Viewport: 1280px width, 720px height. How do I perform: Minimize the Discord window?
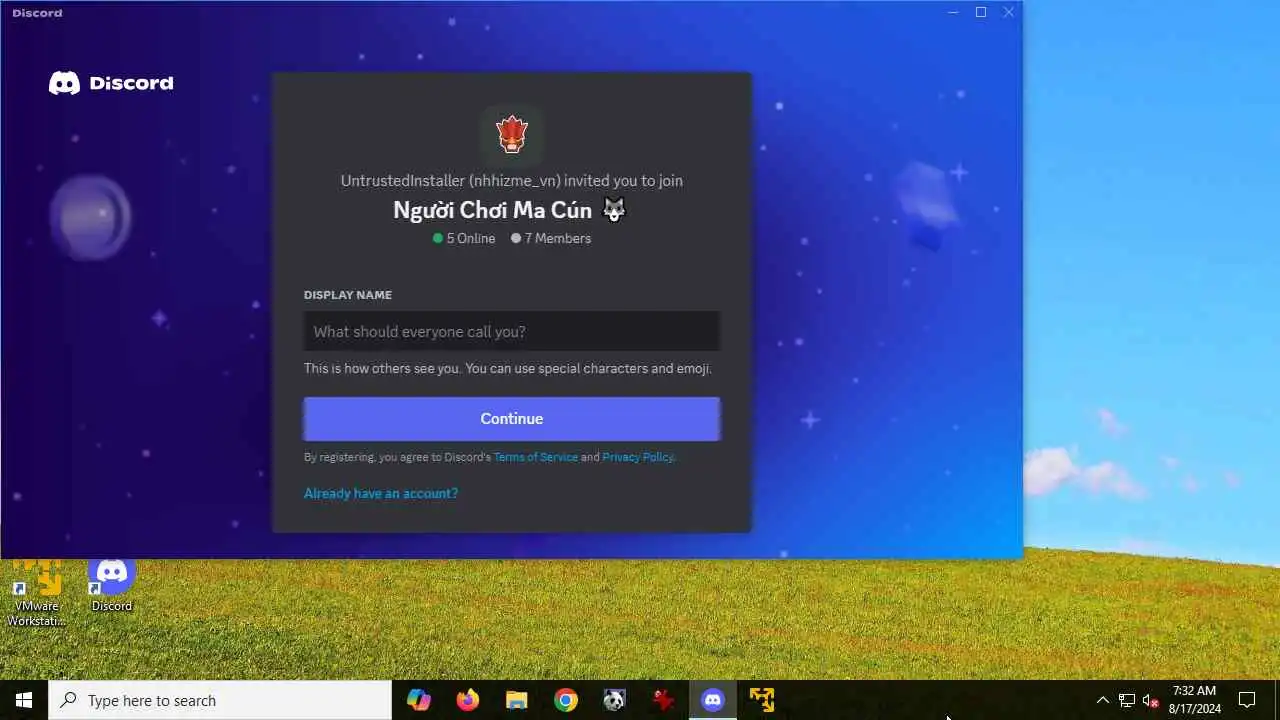[x=953, y=12]
